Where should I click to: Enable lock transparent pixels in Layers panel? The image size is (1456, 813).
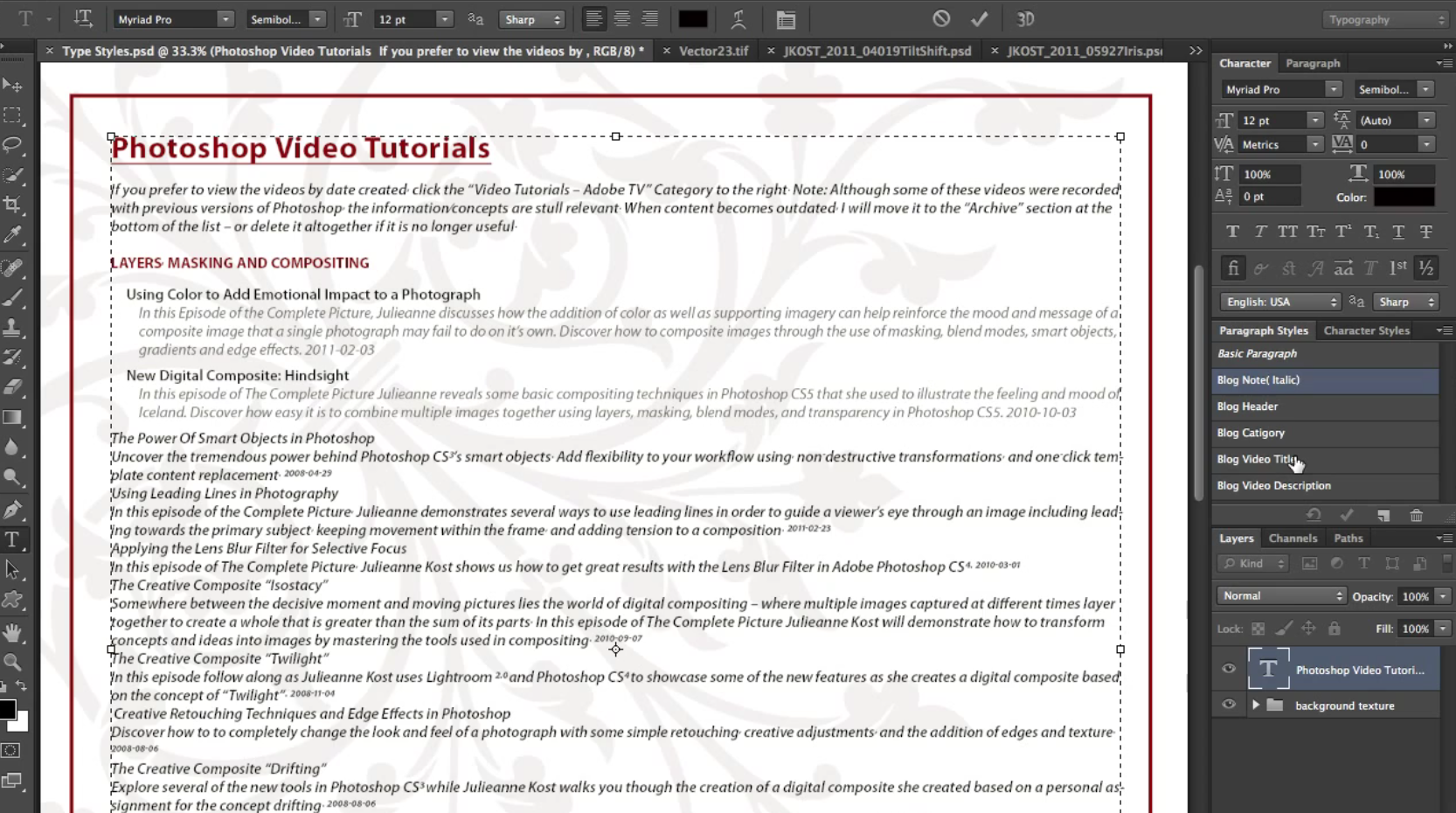pyautogui.click(x=1257, y=629)
